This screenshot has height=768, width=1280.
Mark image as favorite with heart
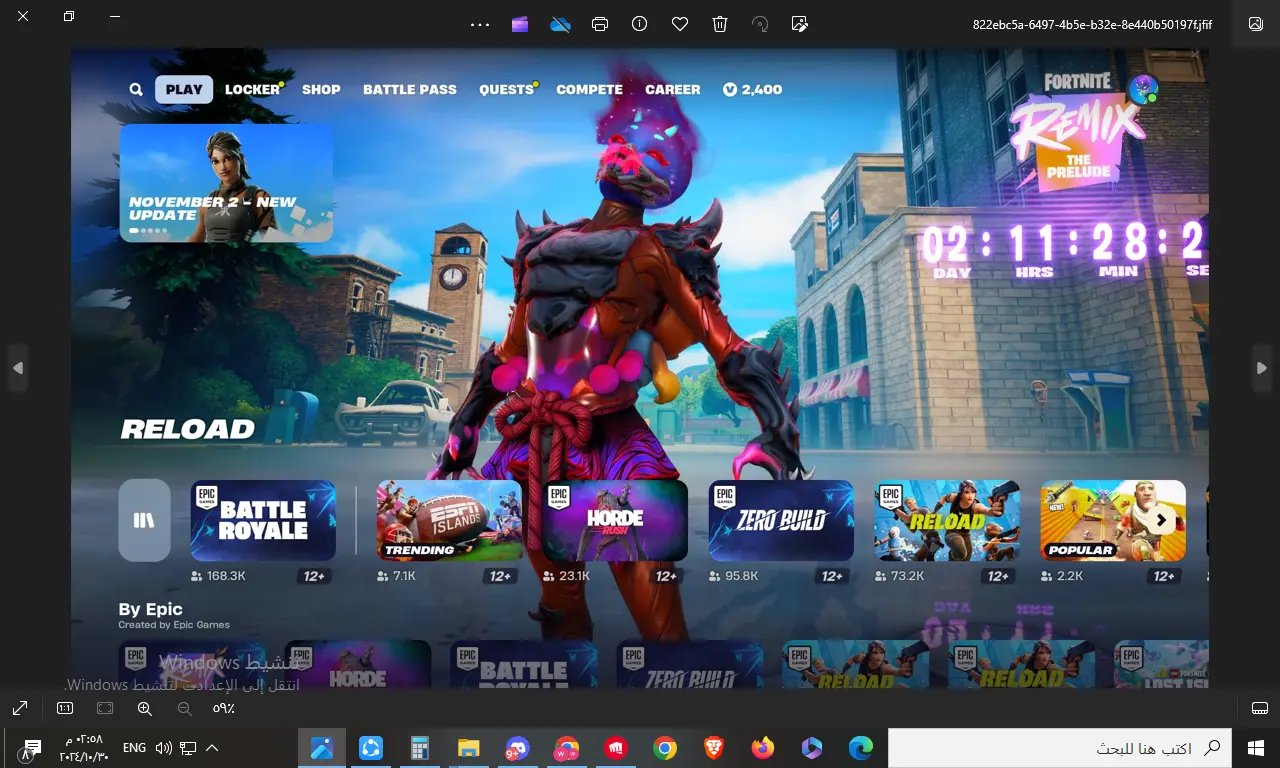(680, 24)
